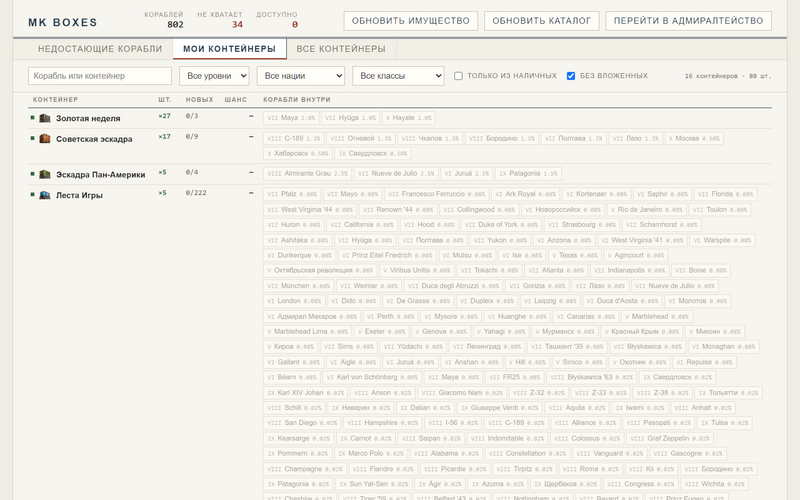Screen dimensions: 800x500
Task: Click the V Rio de Janeiro chip
Action: coord(646,209)
